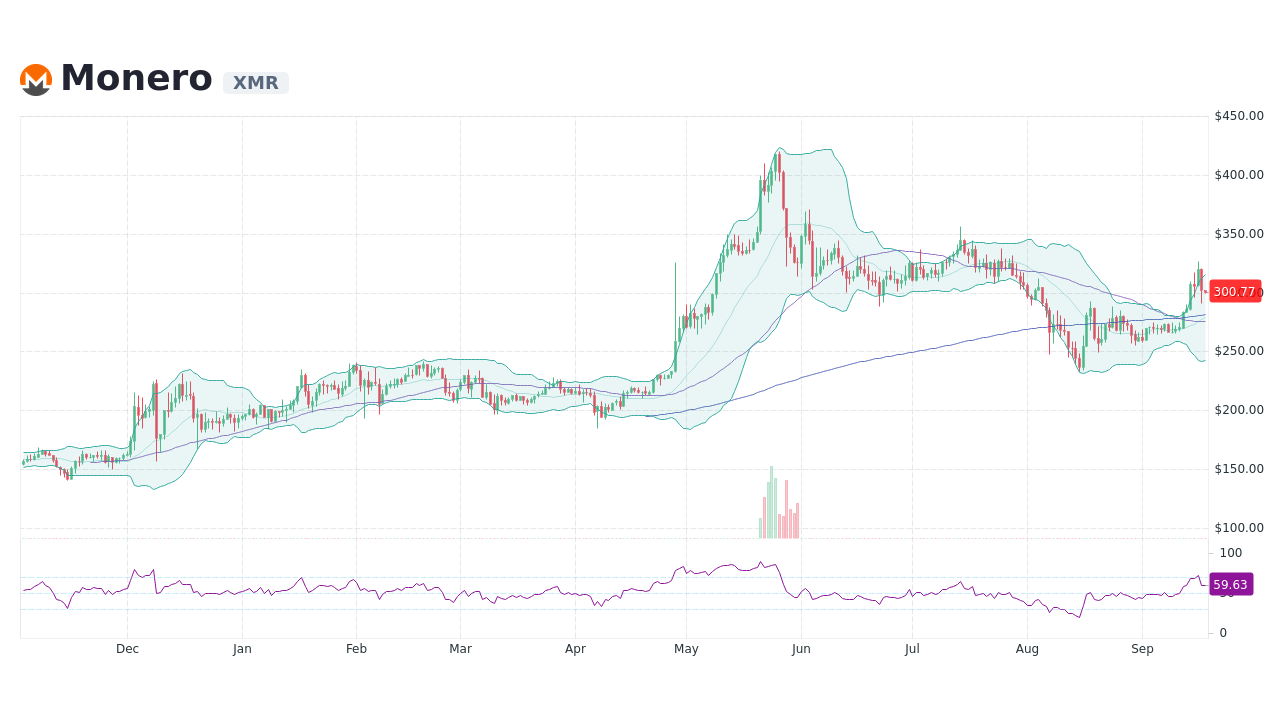1280x720 pixels.
Task: Select the Dec label on the time axis
Action: (127, 648)
